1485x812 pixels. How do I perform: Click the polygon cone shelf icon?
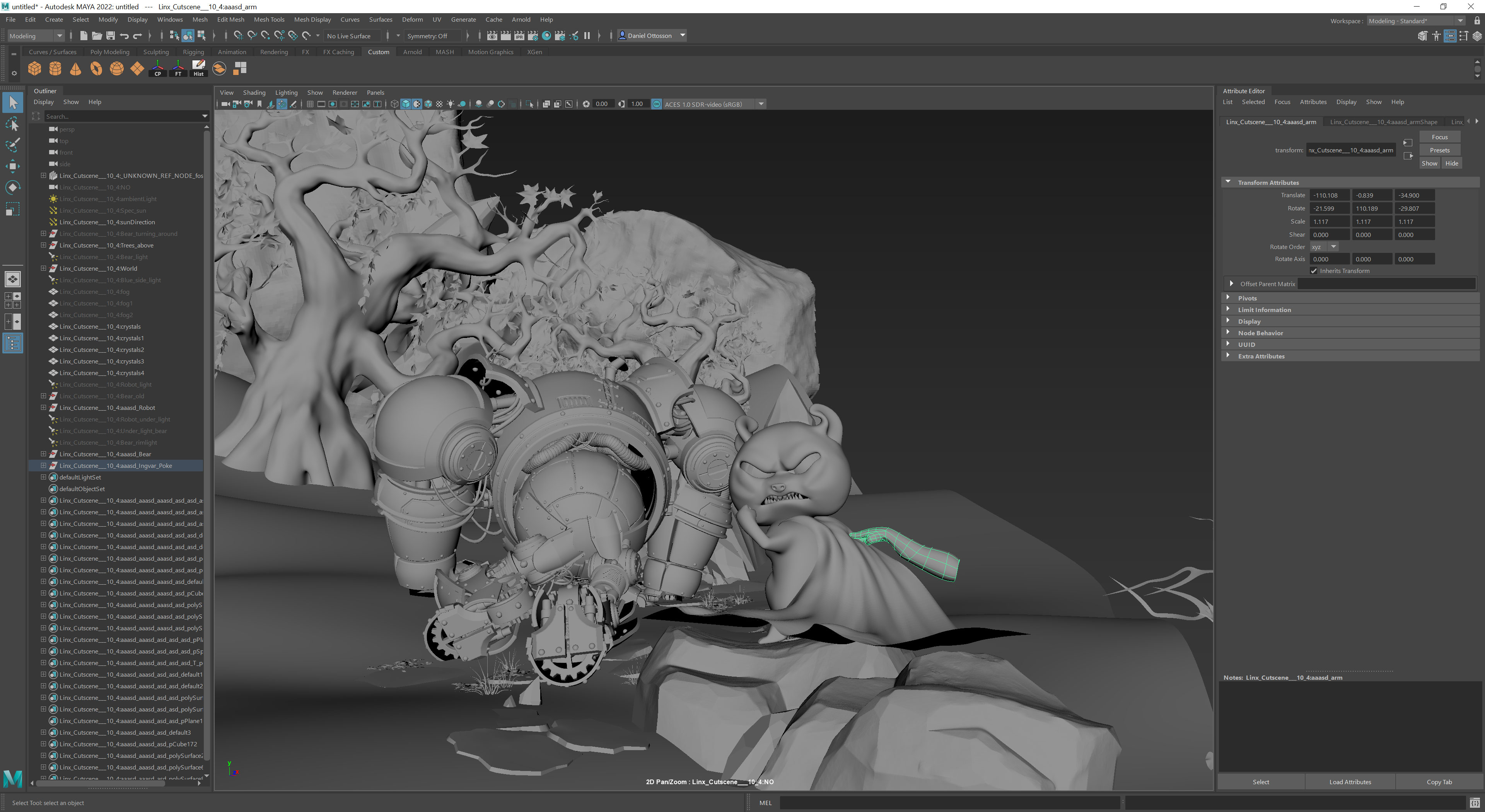point(75,69)
